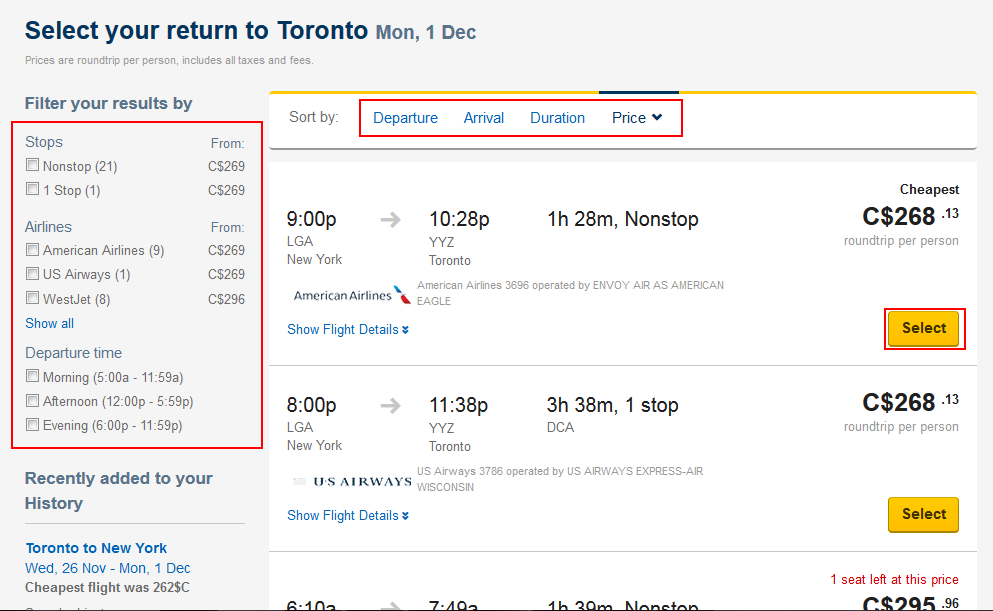
Task: Show flight details for US Airways flight
Action: point(347,516)
